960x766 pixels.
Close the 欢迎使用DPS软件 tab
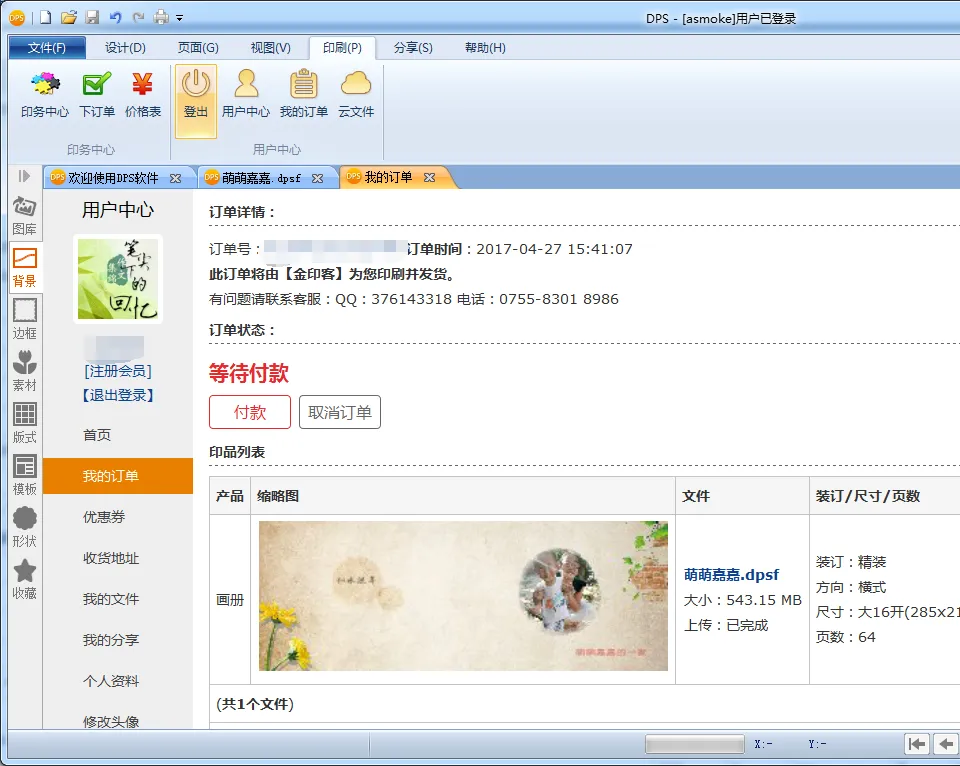pos(176,178)
